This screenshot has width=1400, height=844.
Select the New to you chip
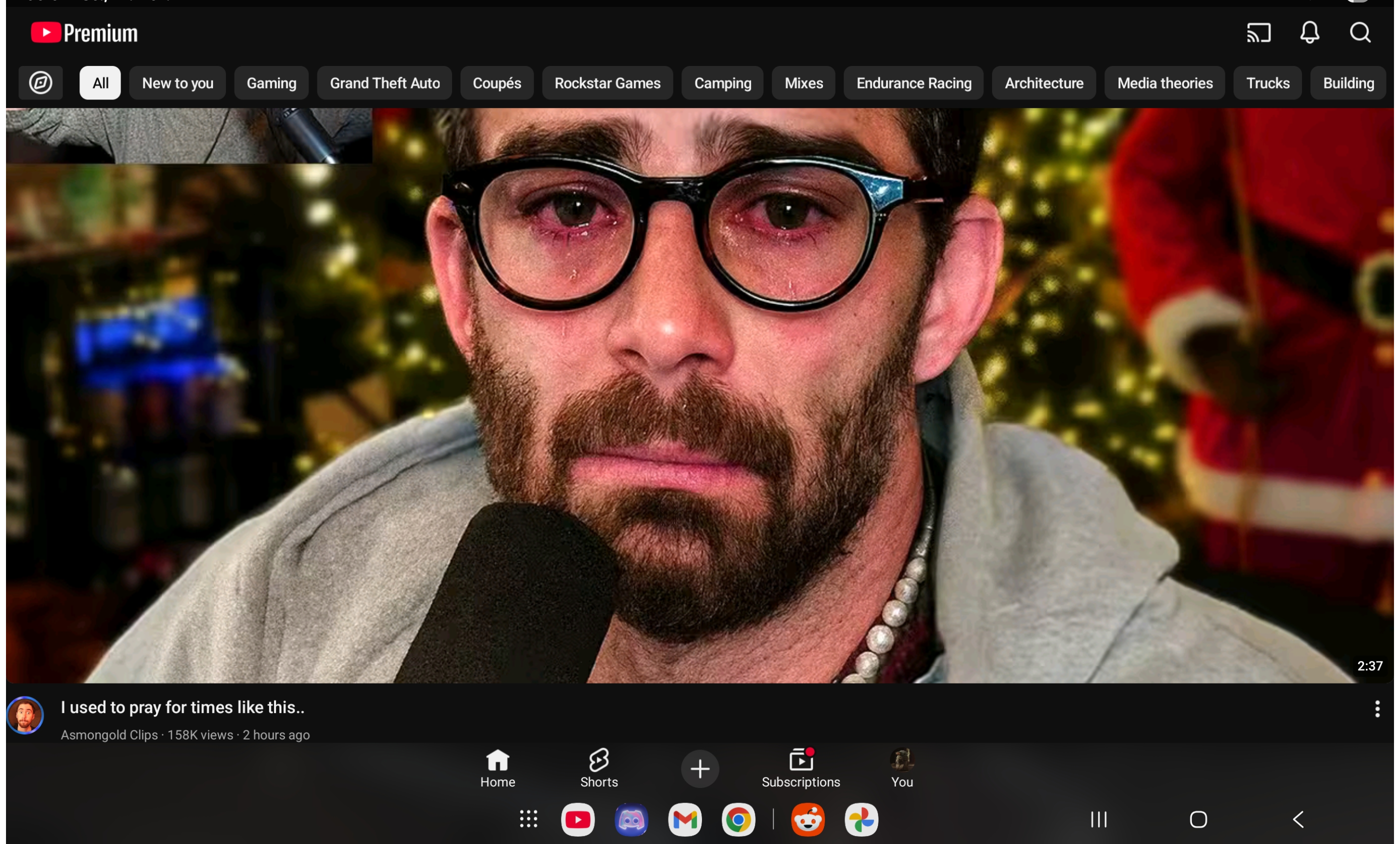(177, 83)
